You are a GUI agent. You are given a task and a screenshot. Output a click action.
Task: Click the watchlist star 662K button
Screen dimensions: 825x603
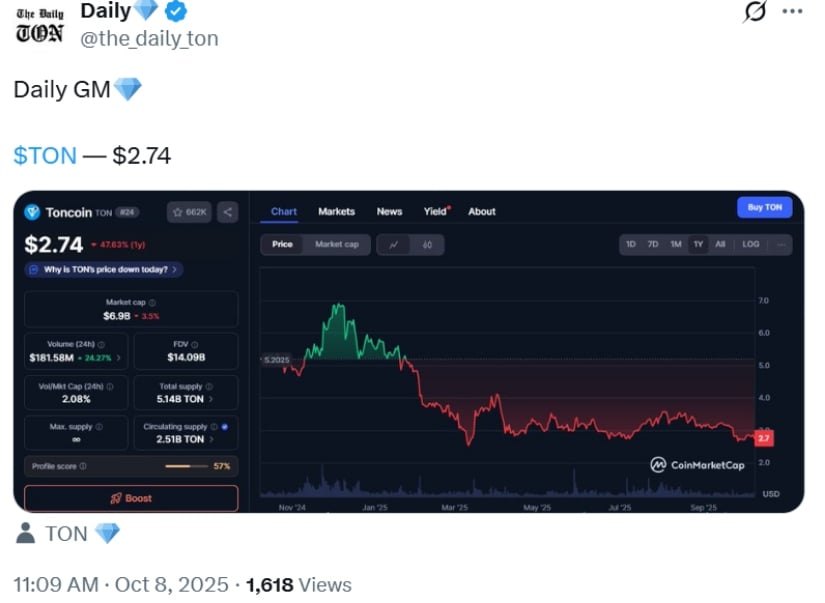coord(189,212)
